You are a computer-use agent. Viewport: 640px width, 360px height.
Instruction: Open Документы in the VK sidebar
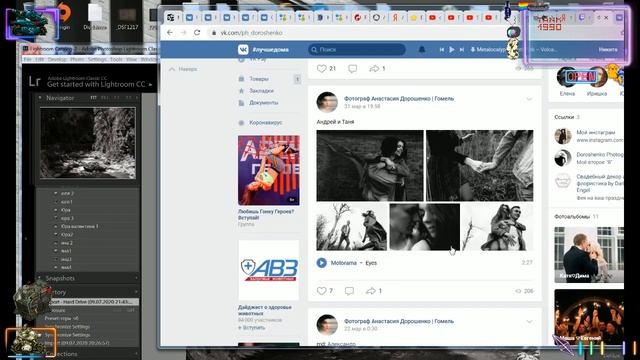[264, 102]
